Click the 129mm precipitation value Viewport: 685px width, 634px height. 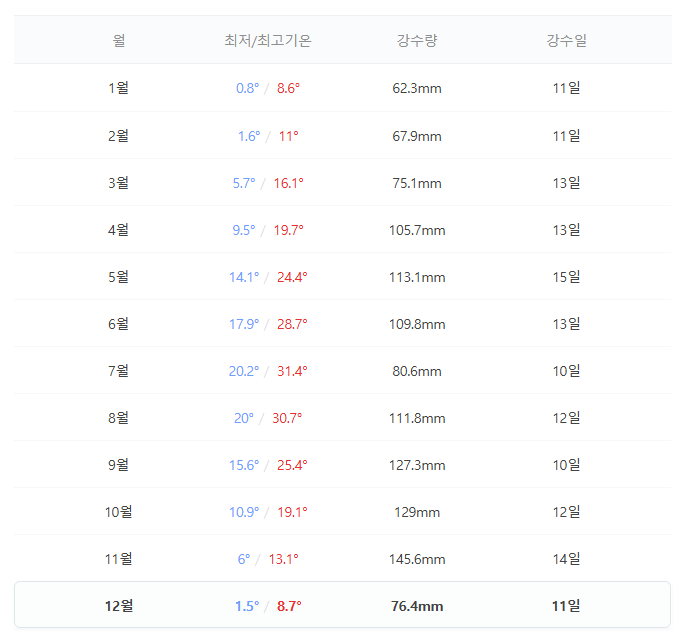[x=417, y=512]
